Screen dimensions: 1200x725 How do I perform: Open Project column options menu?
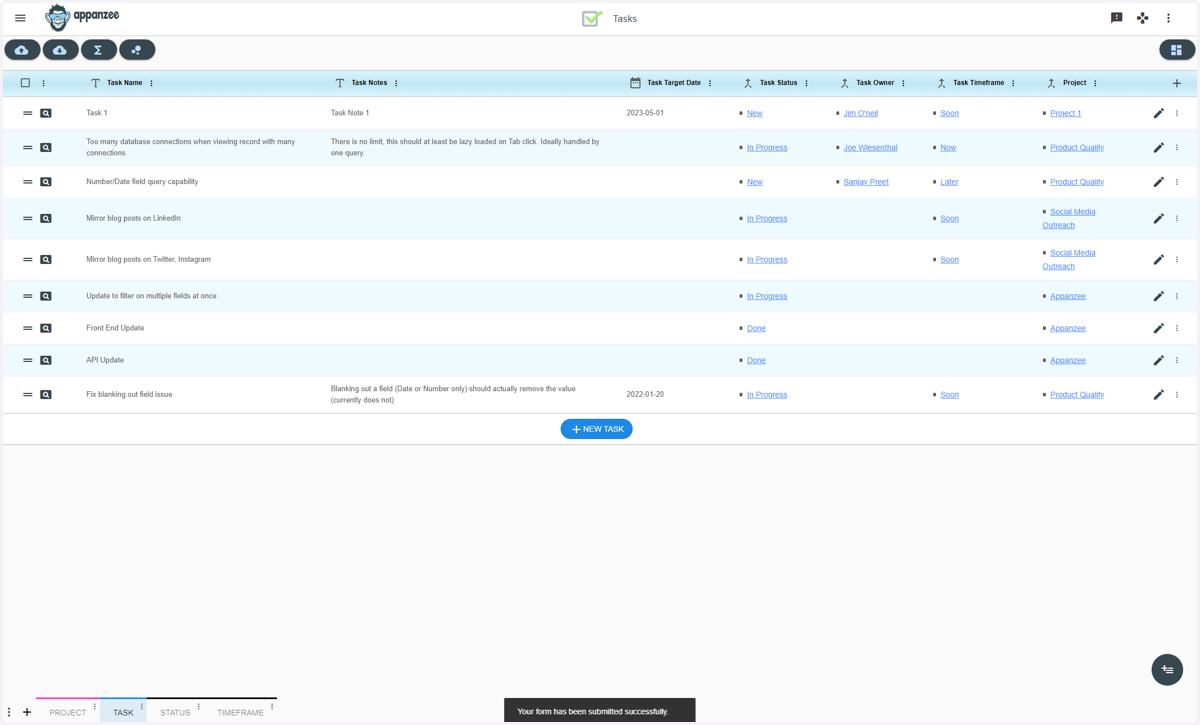(1095, 83)
